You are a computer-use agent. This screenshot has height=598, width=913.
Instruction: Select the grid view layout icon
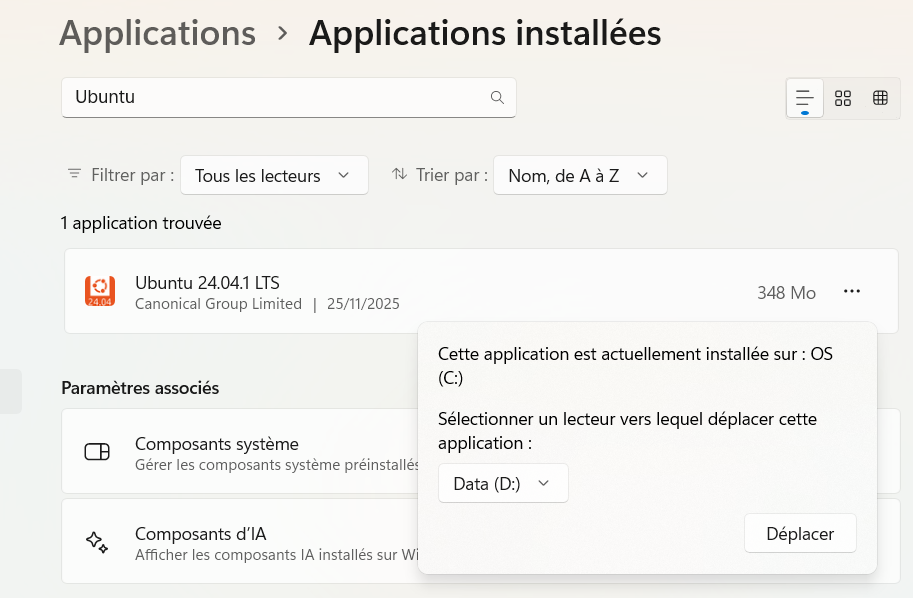tap(843, 97)
